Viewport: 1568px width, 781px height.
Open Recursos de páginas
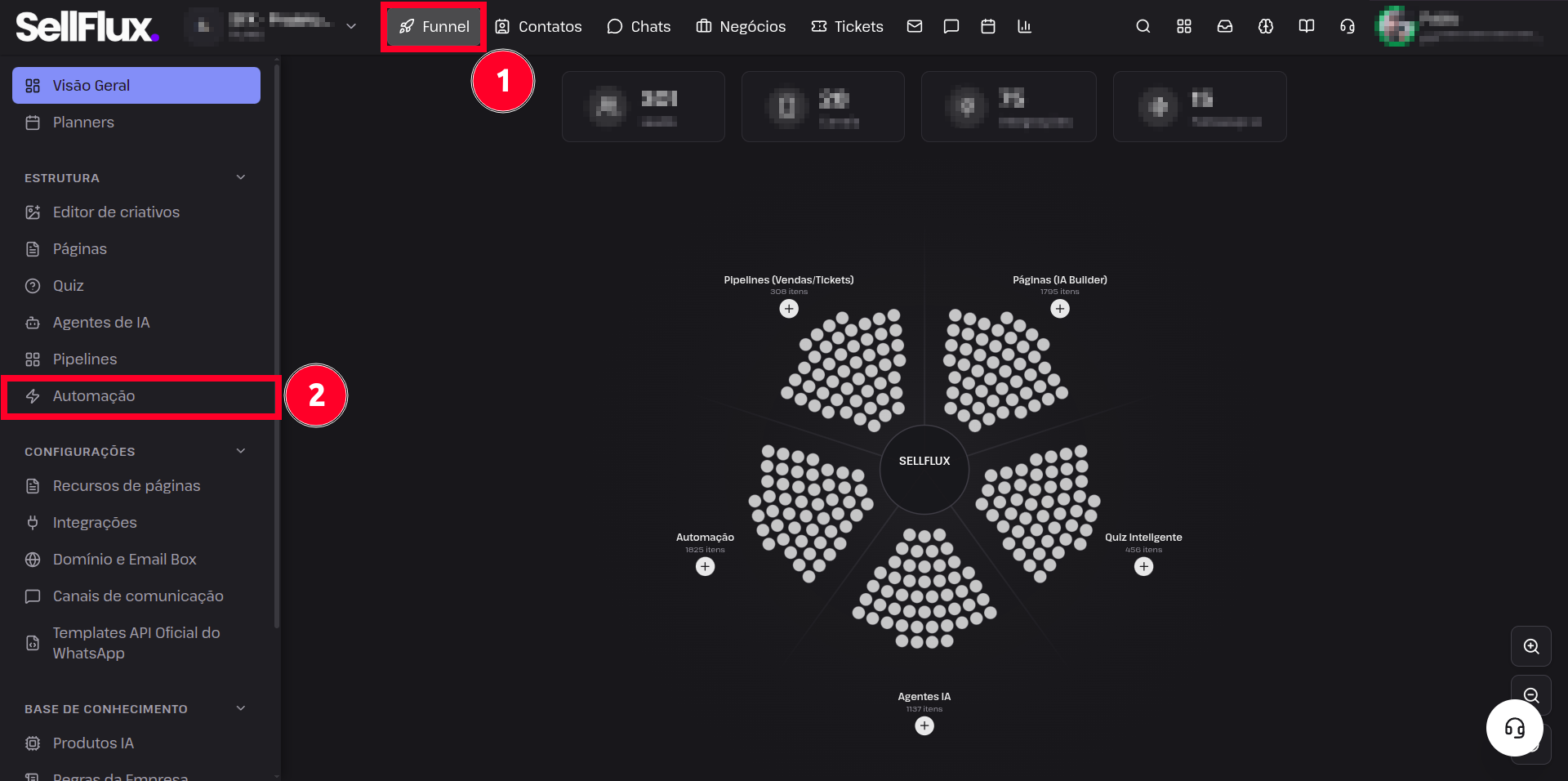click(136, 486)
